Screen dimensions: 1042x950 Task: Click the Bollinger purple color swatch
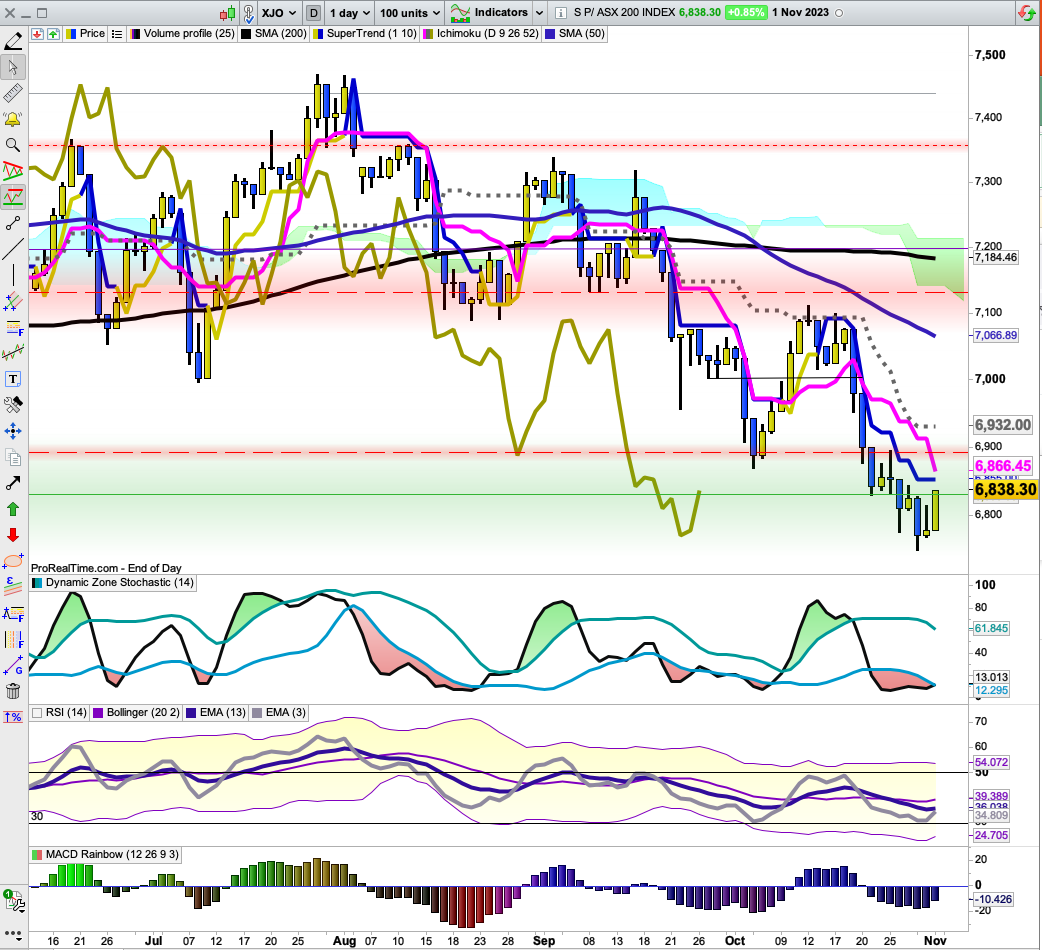click(x=98, y=713)
